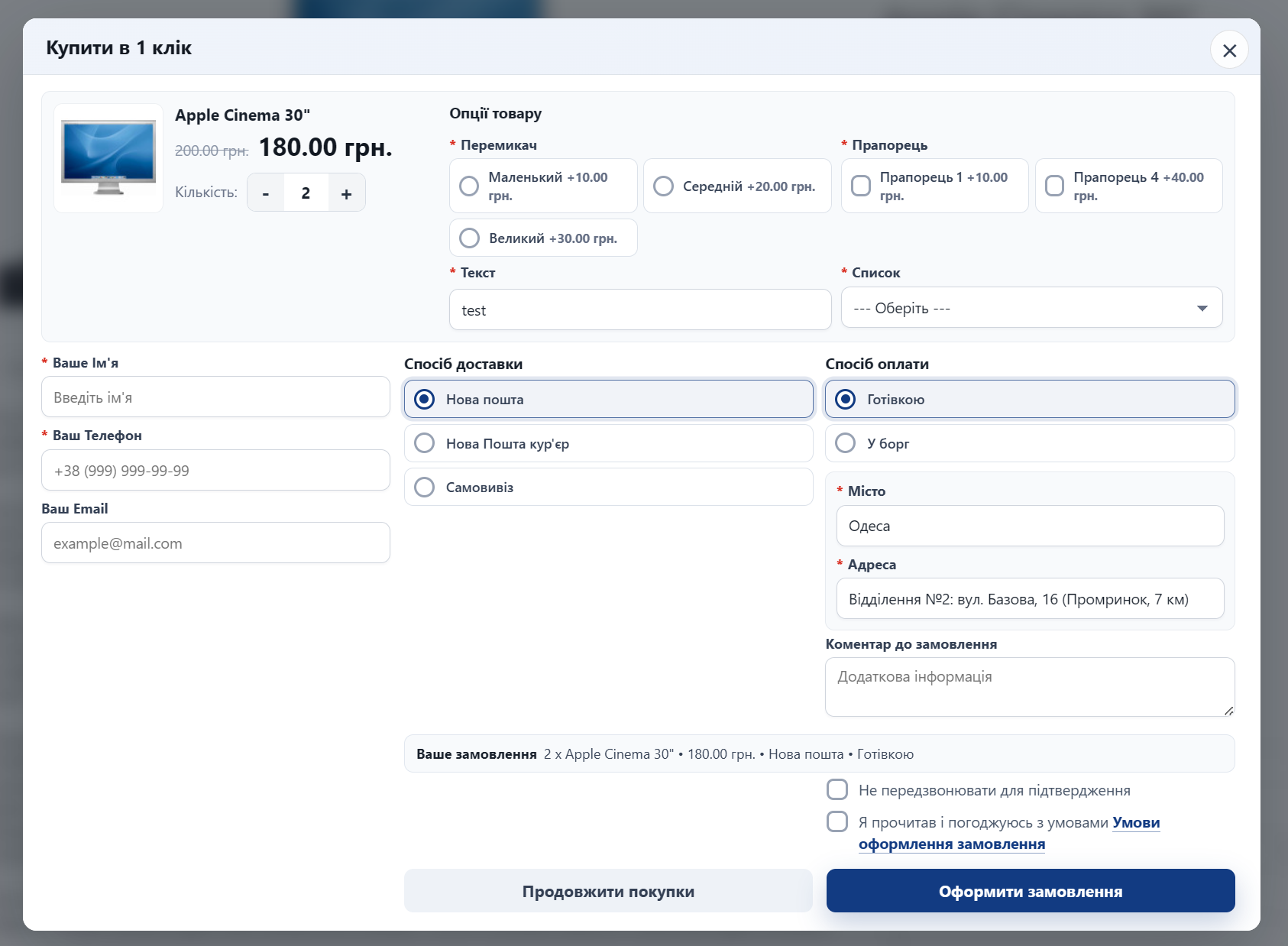The image size is (1288, 946).
Task: Click the Ваш Телефон input field
Action: 215,470
